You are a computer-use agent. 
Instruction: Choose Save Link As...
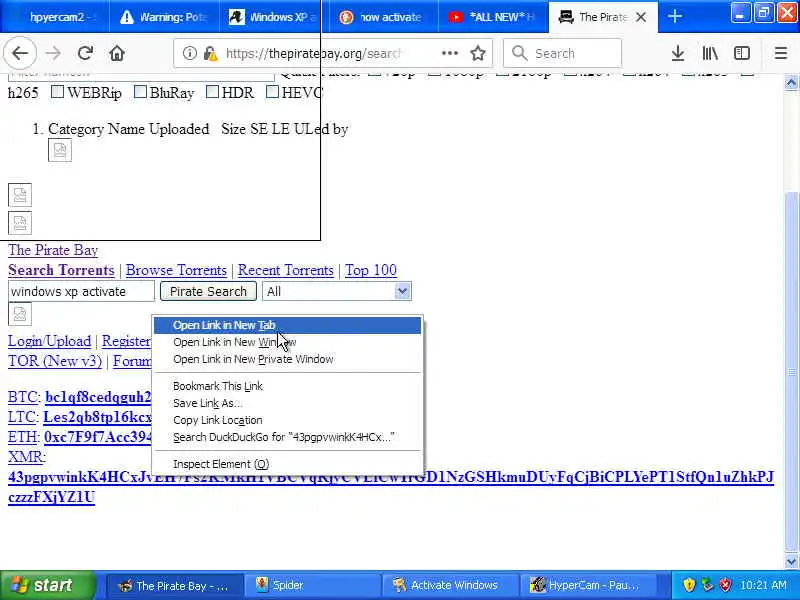(x=287, y=403)
